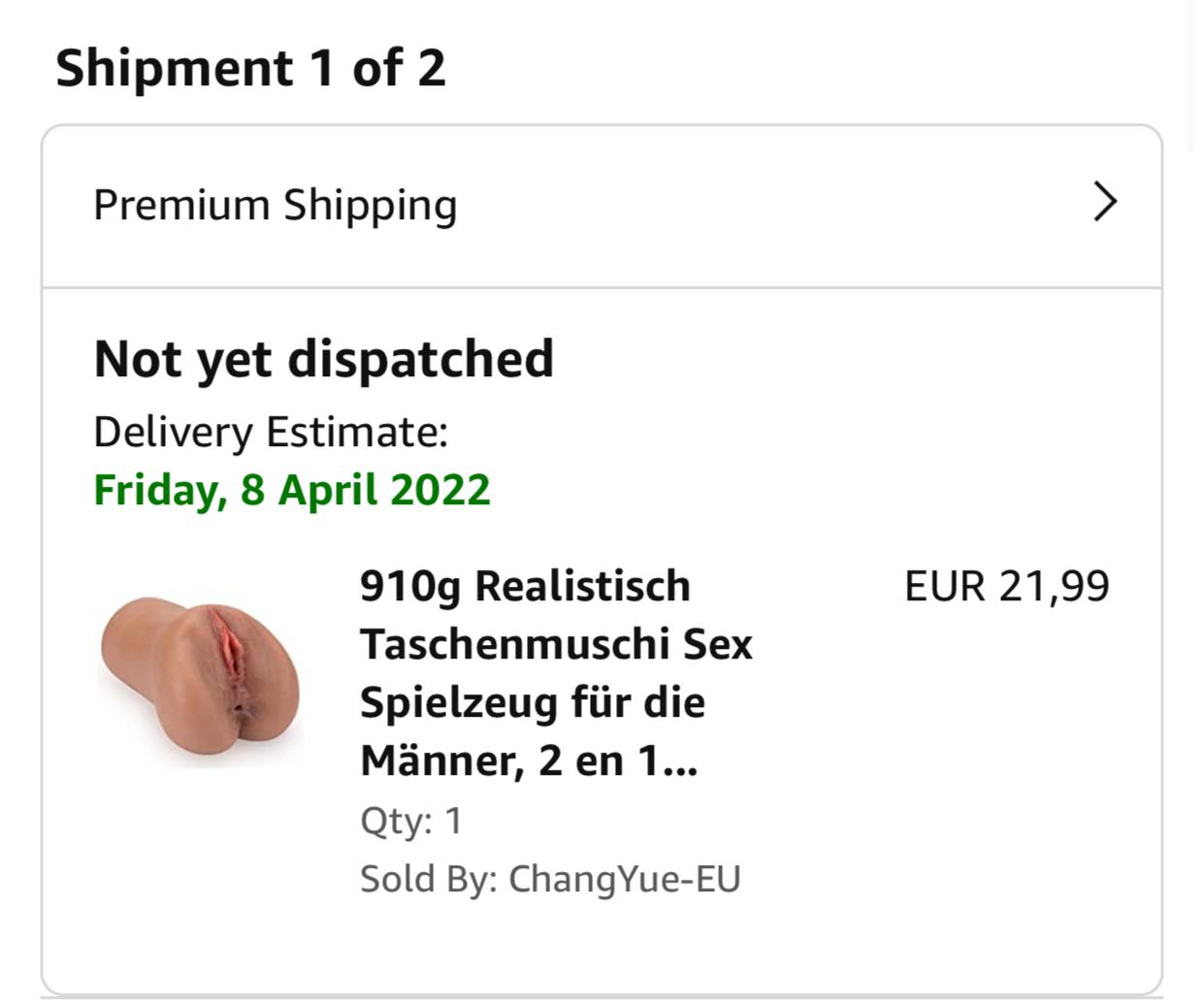
Task: Click the 'Männer, 2 en 1...' title line
Action: tap(529, 760)
